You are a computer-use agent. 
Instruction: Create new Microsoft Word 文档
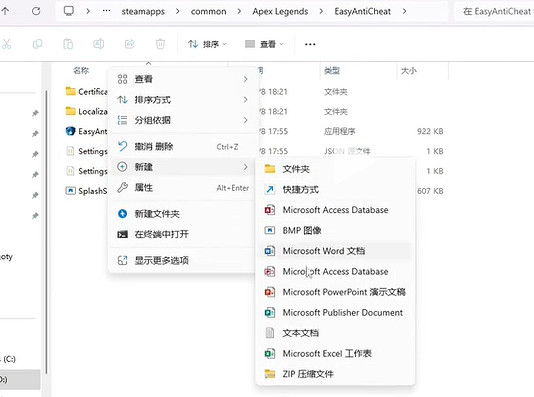[335, 251]
